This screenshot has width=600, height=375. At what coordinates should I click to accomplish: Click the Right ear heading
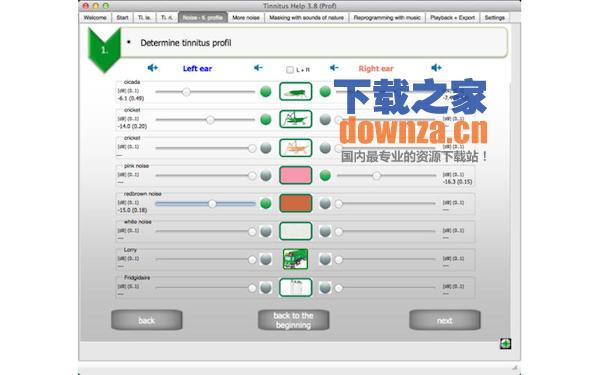[376, 68]
